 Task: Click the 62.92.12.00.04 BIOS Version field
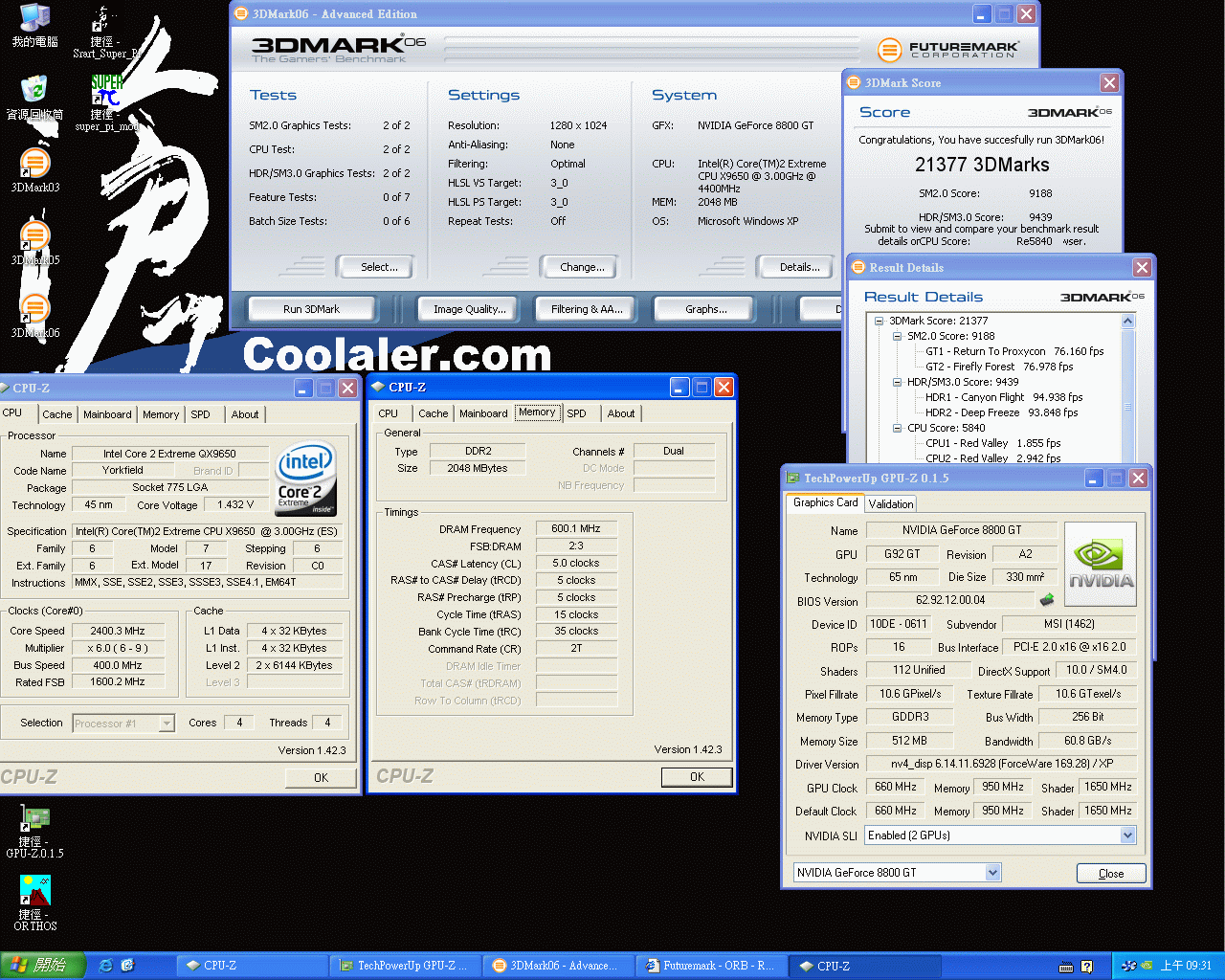(x=950, y=600)
